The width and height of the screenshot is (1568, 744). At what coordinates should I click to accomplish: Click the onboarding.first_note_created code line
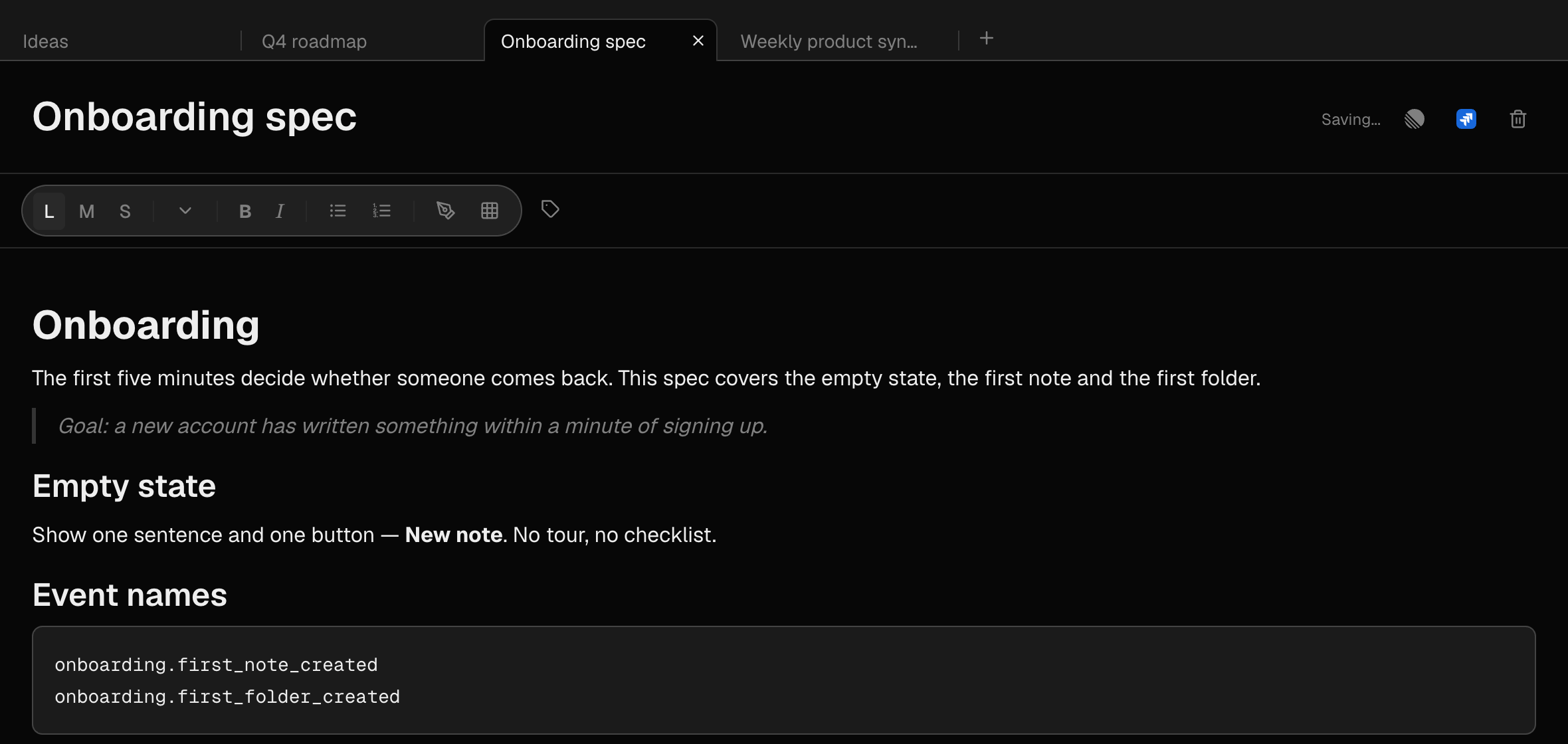tap(216, 665)
